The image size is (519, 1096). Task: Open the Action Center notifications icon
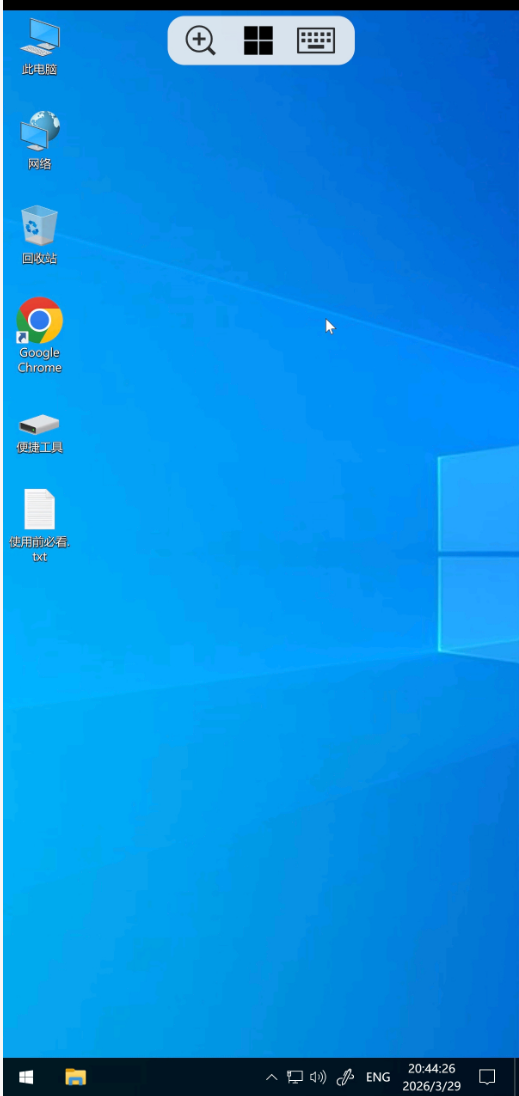tap(487, 1077)
